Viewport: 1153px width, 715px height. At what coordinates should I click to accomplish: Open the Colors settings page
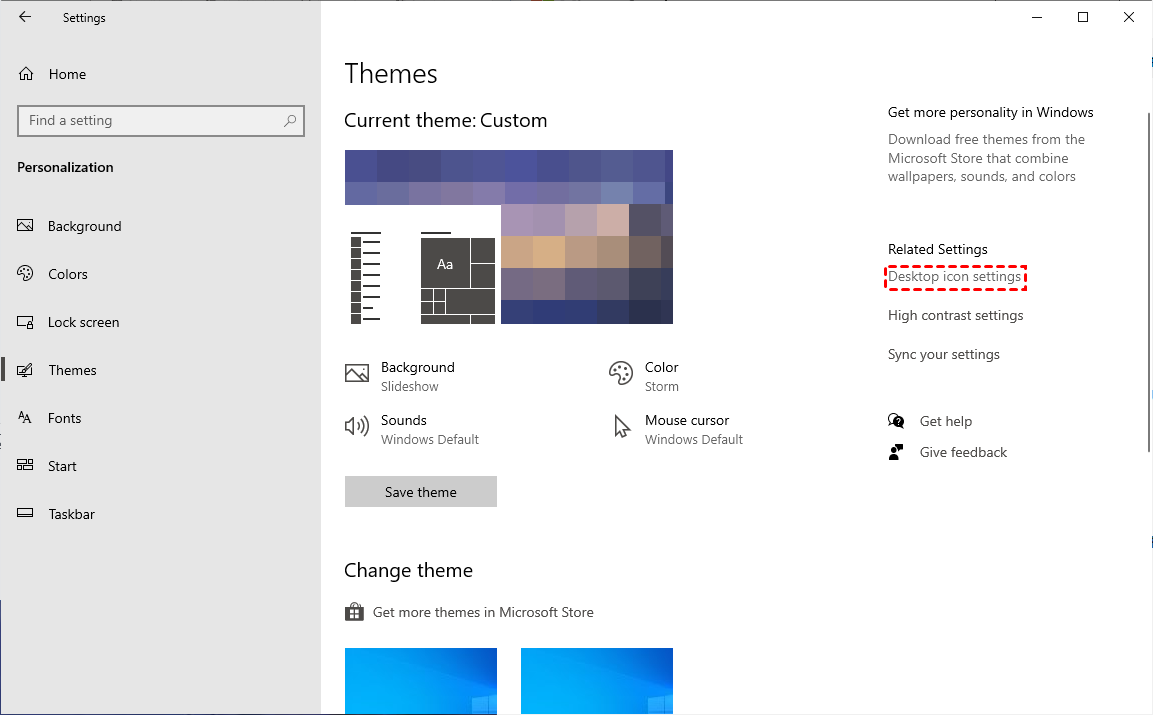[x=67, y=274]
